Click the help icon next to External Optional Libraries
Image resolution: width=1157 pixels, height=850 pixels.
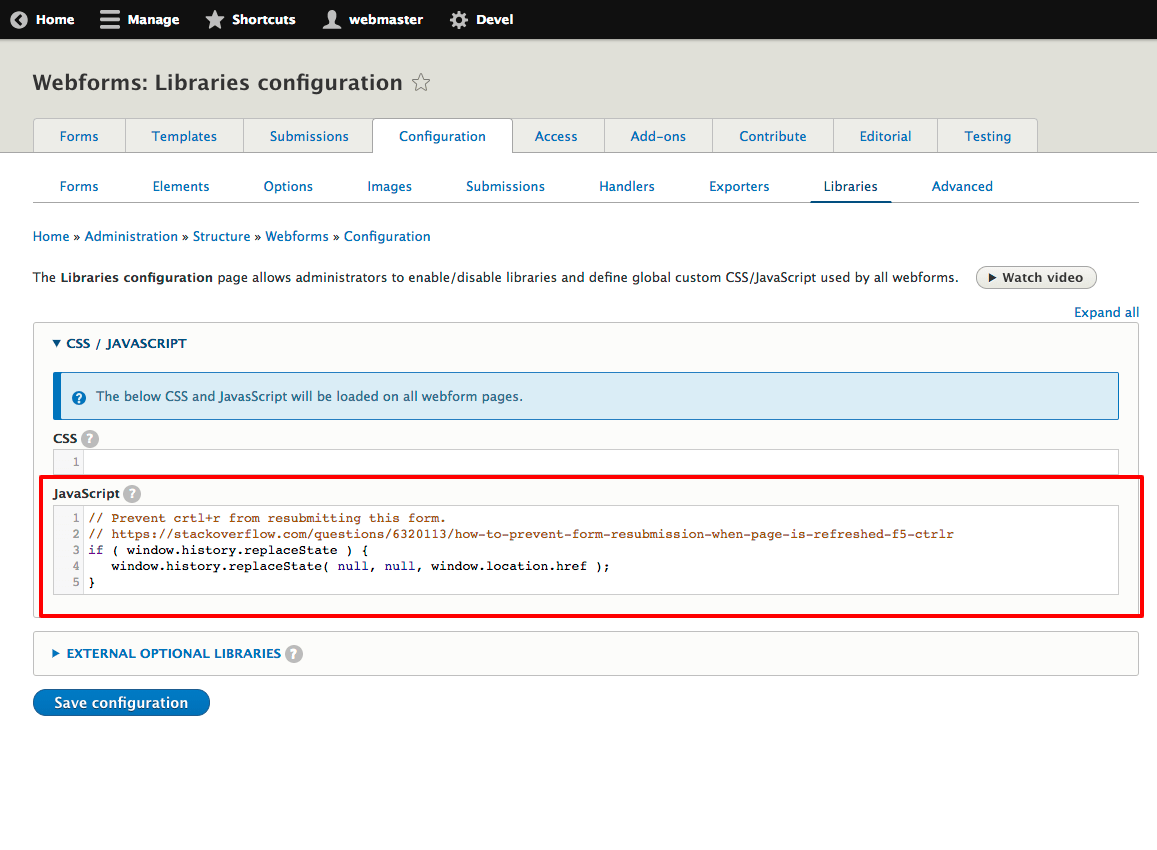coord(294,653)
